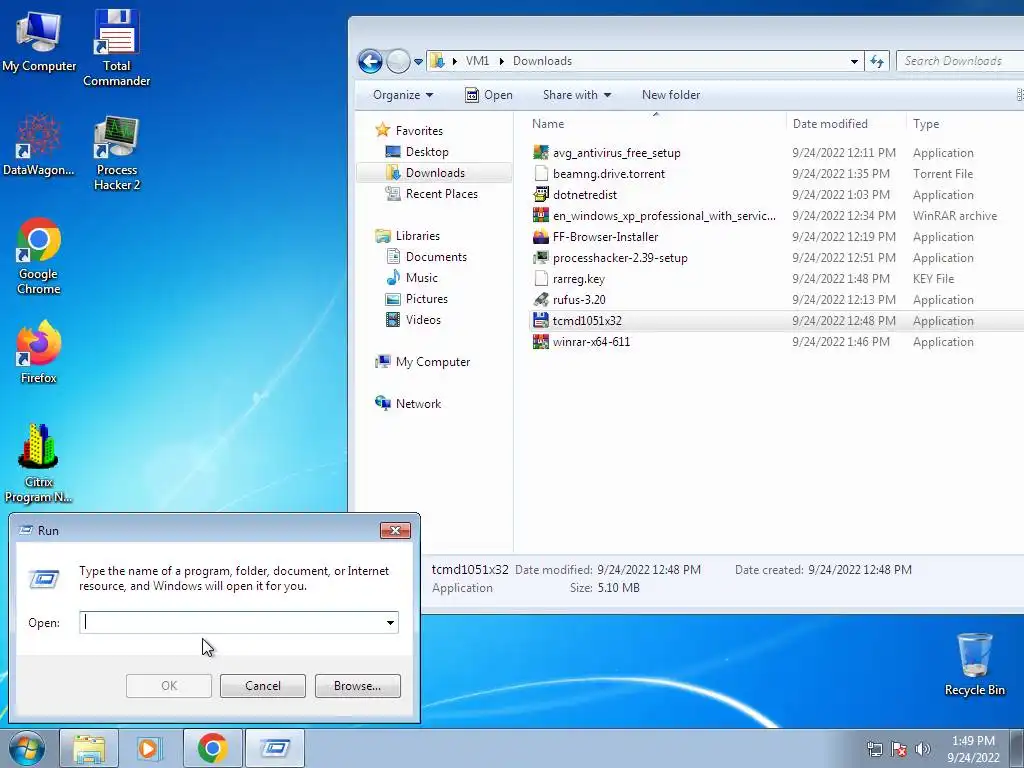Open Citrix Program Neighborhood desktop icon
1024x768 pixels.
point(39,463)
